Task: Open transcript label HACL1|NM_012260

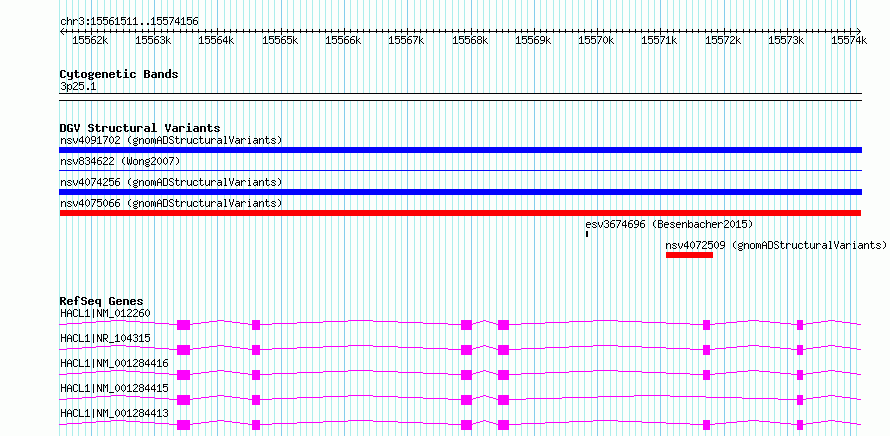Action: pyautogui.click(x=105, y=313)
